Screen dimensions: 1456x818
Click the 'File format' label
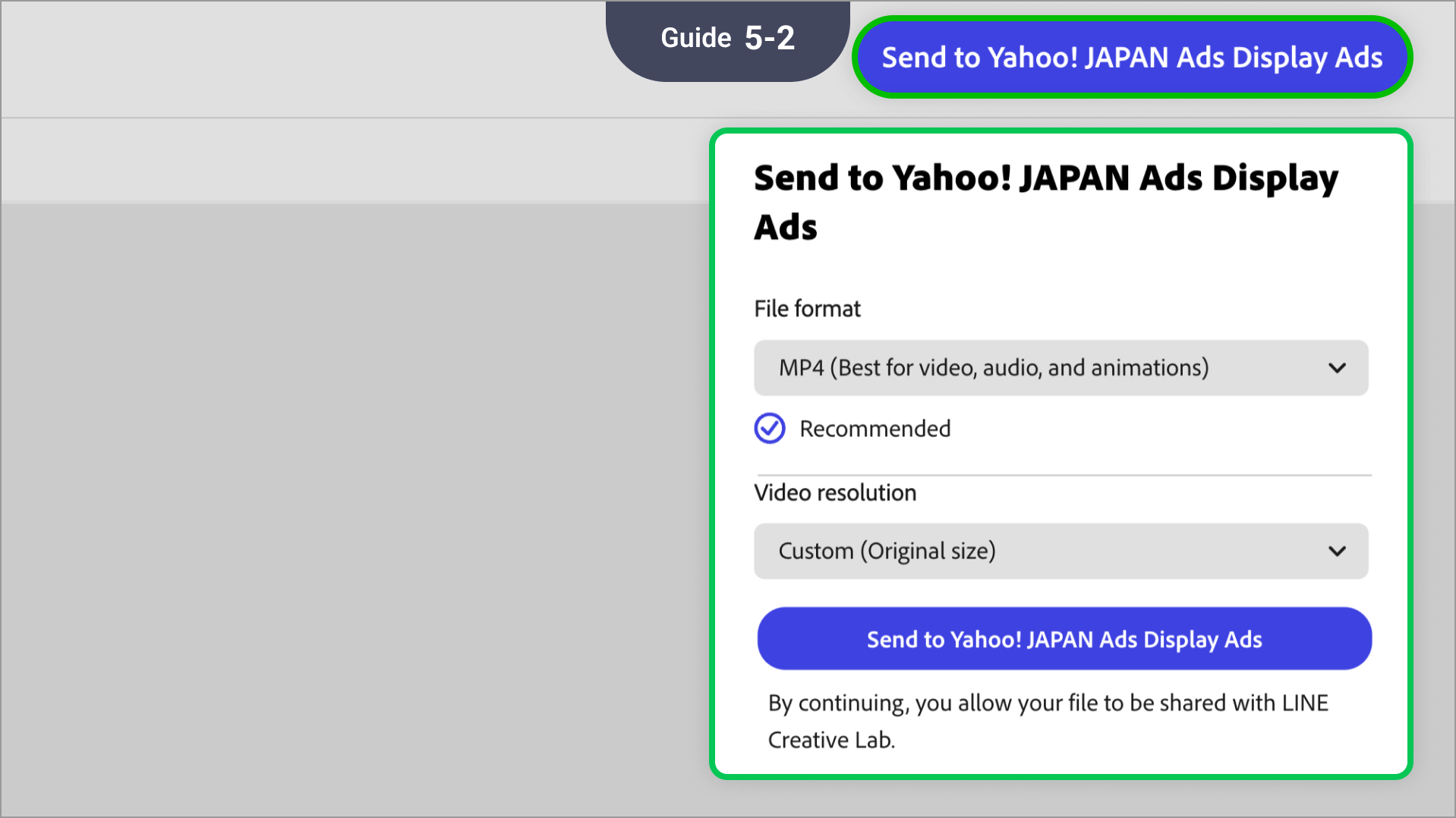coord(807,309)
